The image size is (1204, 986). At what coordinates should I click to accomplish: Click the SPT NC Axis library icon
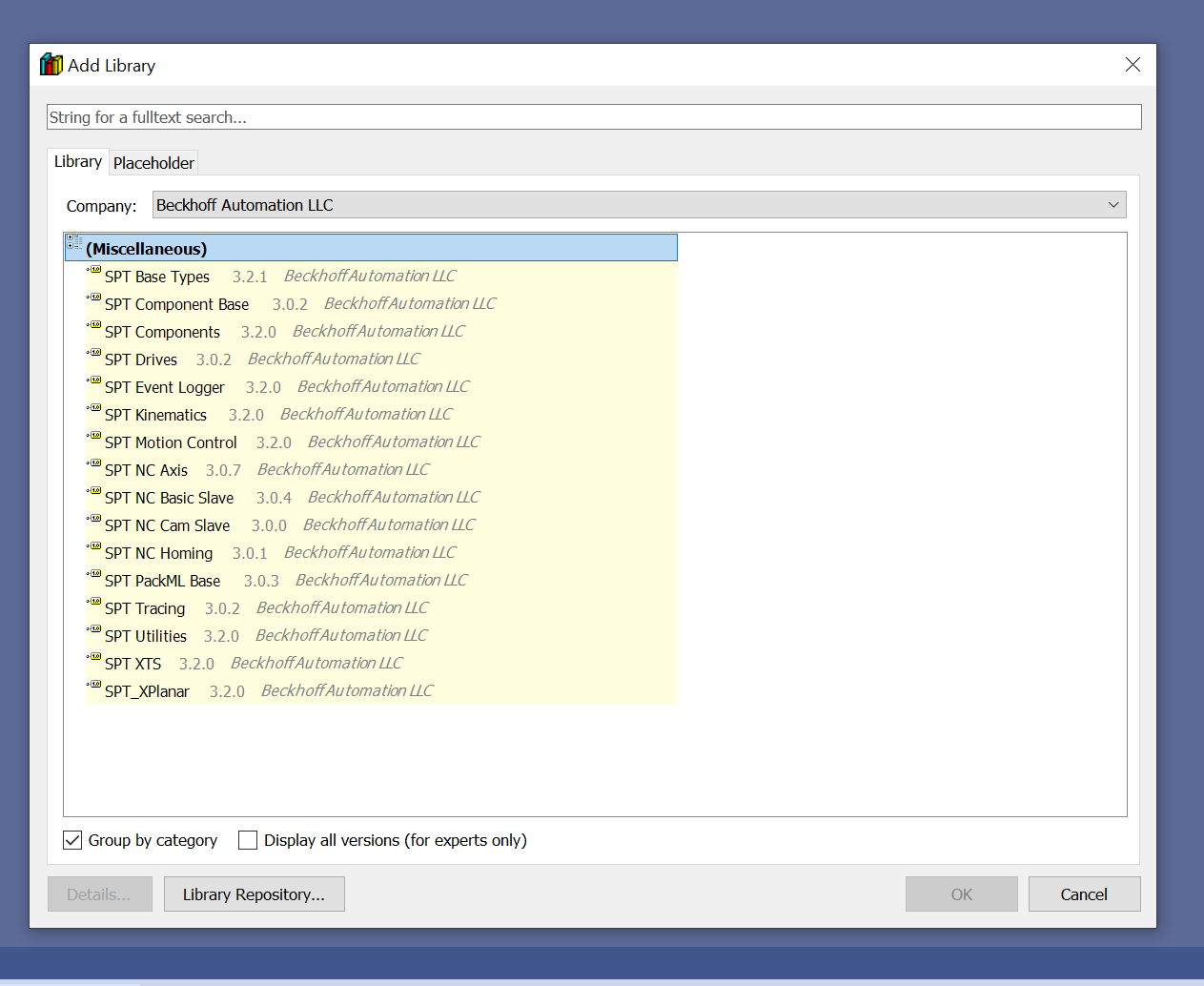94,464
